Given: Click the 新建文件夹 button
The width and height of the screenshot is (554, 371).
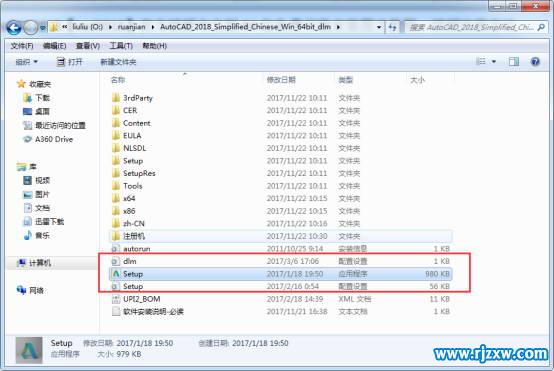Looking at the screenshot, I should pyautogui.click(x=118, y=62).
